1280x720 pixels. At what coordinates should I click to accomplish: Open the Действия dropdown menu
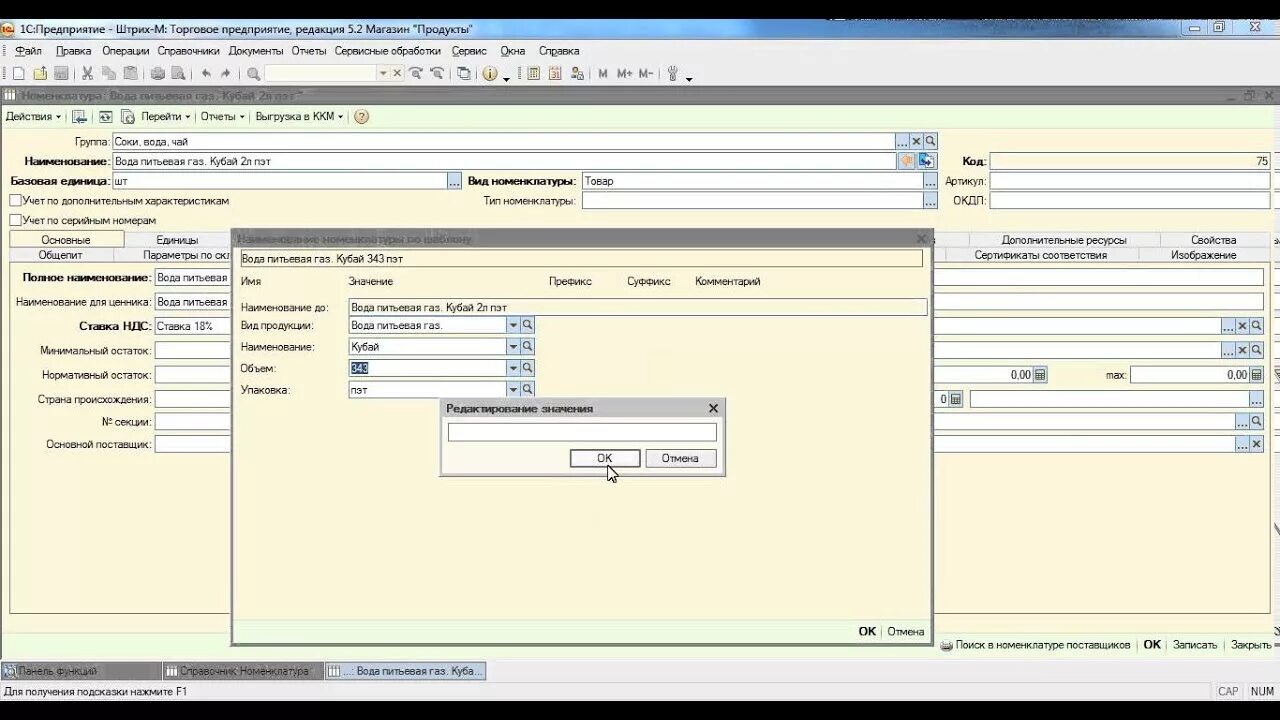coord(33,116)
